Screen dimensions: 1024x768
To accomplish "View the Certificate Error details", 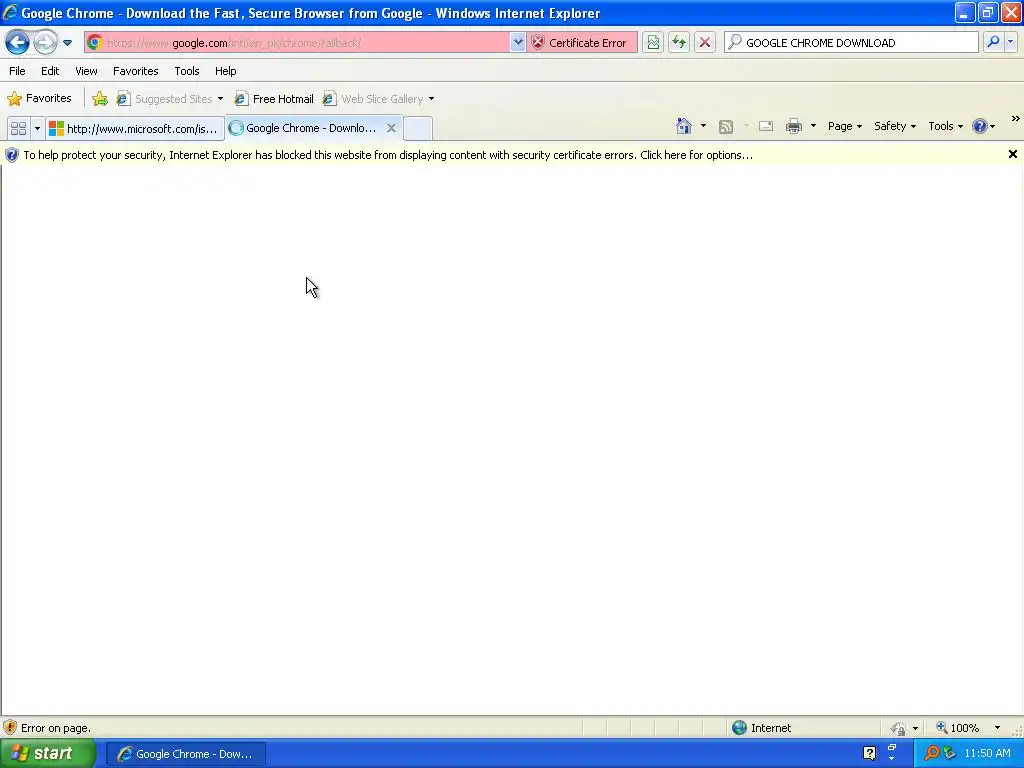I will pyautogui.click(x=582, y=43).
